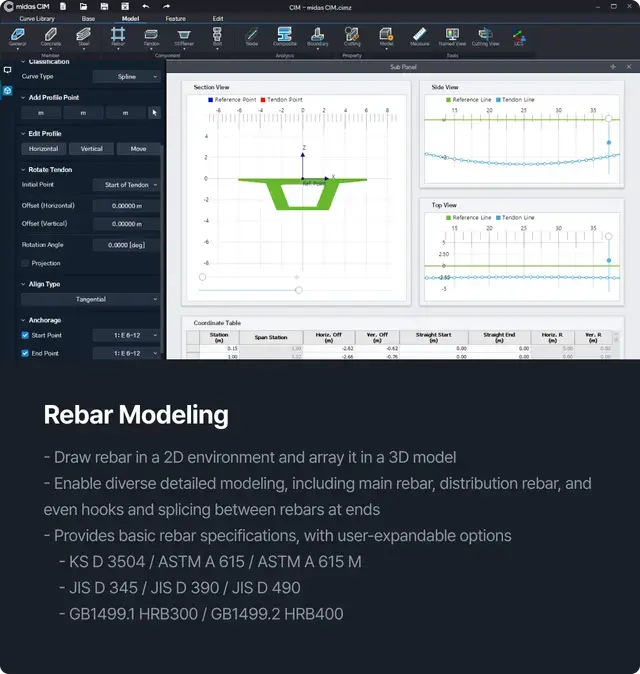The image size is (640, 674).
Task: Select the Rebar tool in ribbon
Action: click(118, 36)
